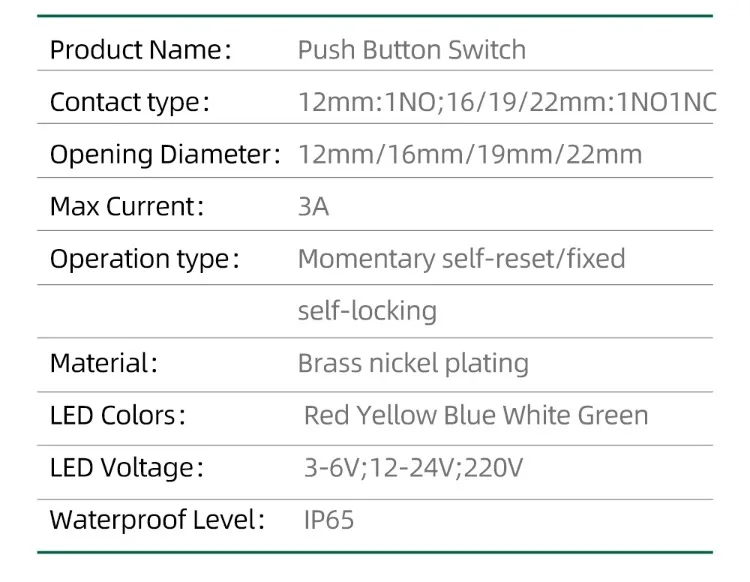Click the "Waterproof Level:" label
750x582 pixels.
point(158,520)
